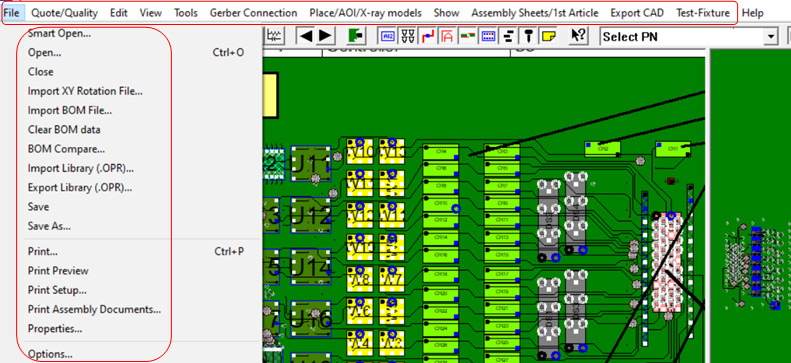Open the Select PN dropdown arrow

point(770,36)
